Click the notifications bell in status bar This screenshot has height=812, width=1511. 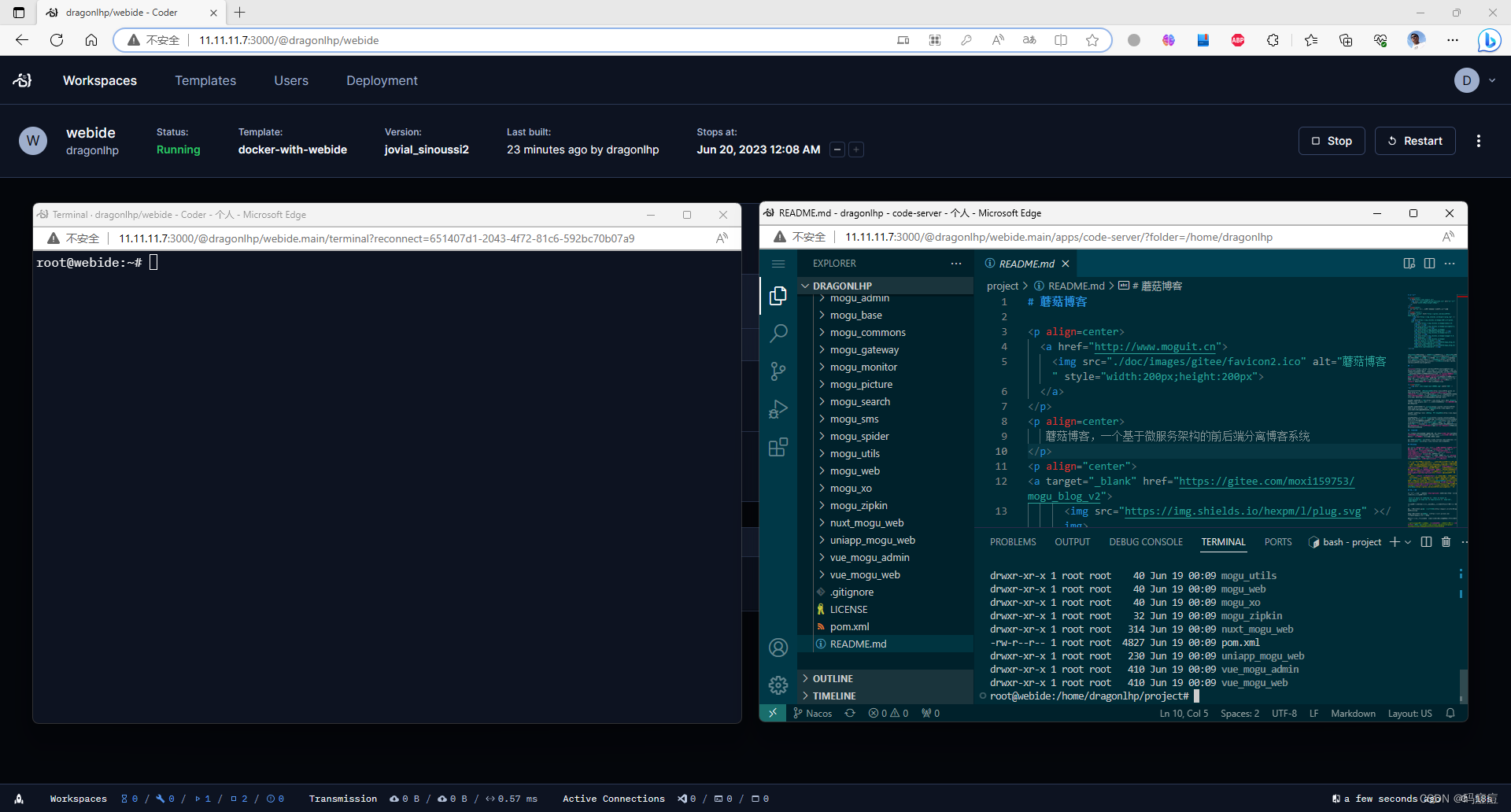click(x=1450, y=713)
